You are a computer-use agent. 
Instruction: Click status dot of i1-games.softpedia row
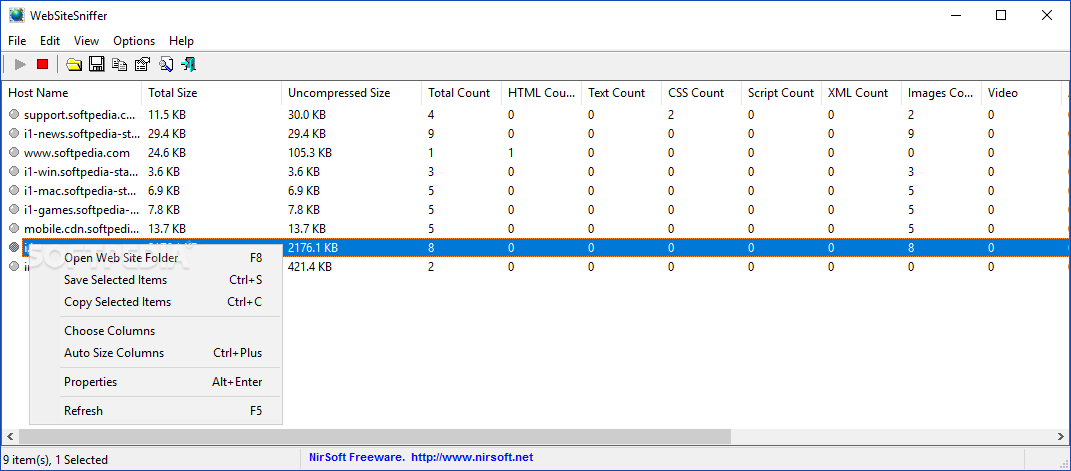(14, 210)
